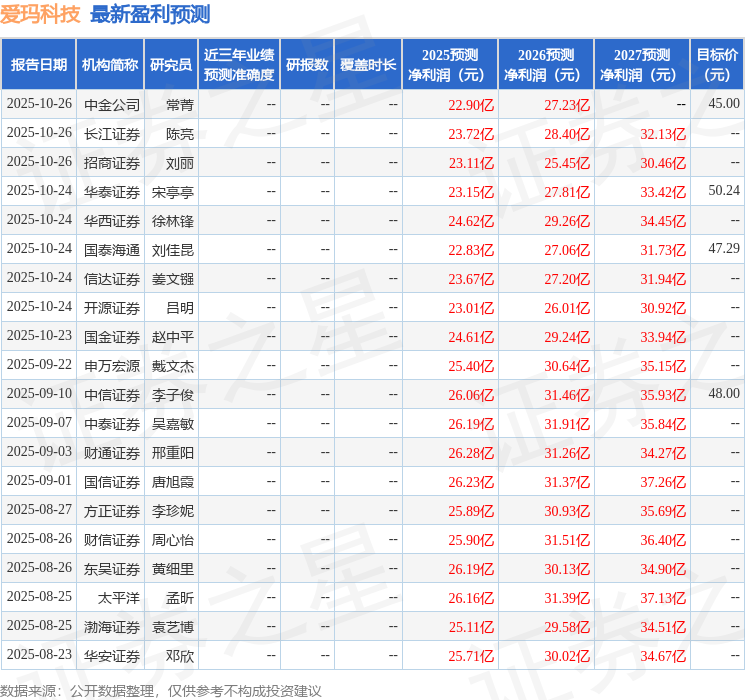Screen dimensions: 745x700
Task: Click the 爱玛科技 stock name title
Action: click(41, 14)
